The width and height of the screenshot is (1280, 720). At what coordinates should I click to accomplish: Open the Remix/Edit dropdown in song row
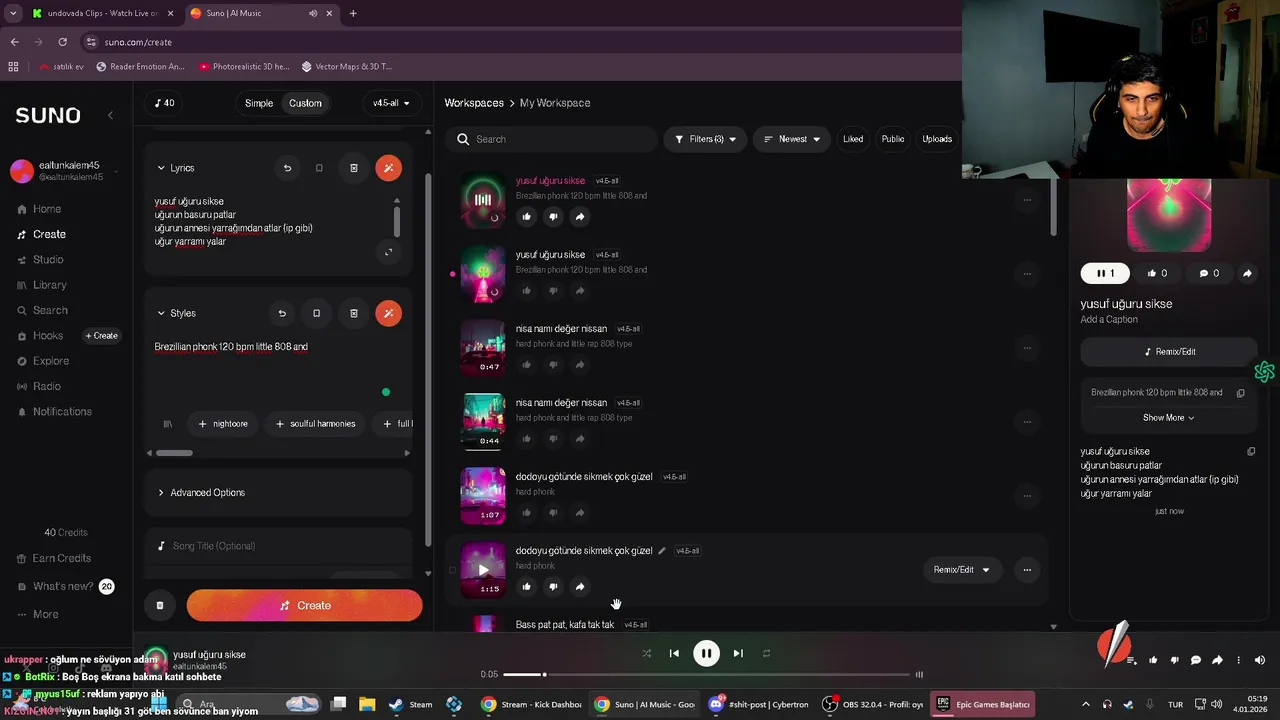pyautogui.click(x=962, y=570)
